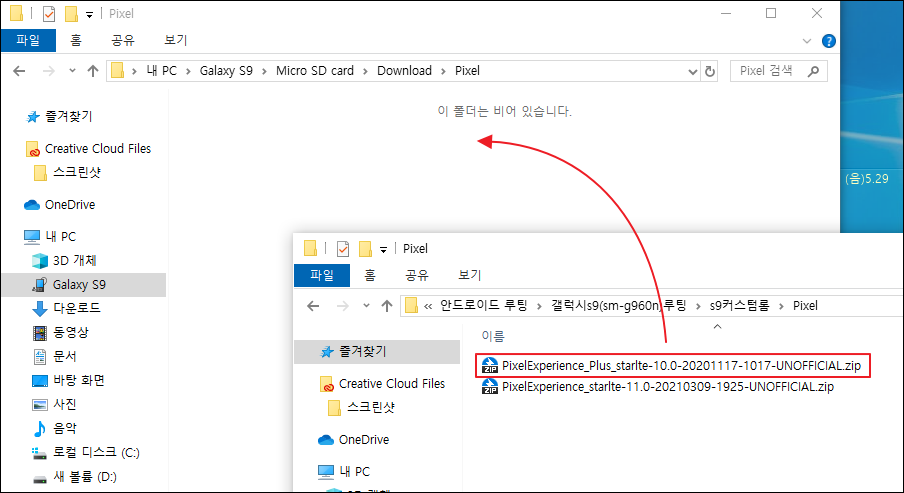This screenshot has width=904, height=493.
Task: Select Download in the address path
Action: pos(404,71)
